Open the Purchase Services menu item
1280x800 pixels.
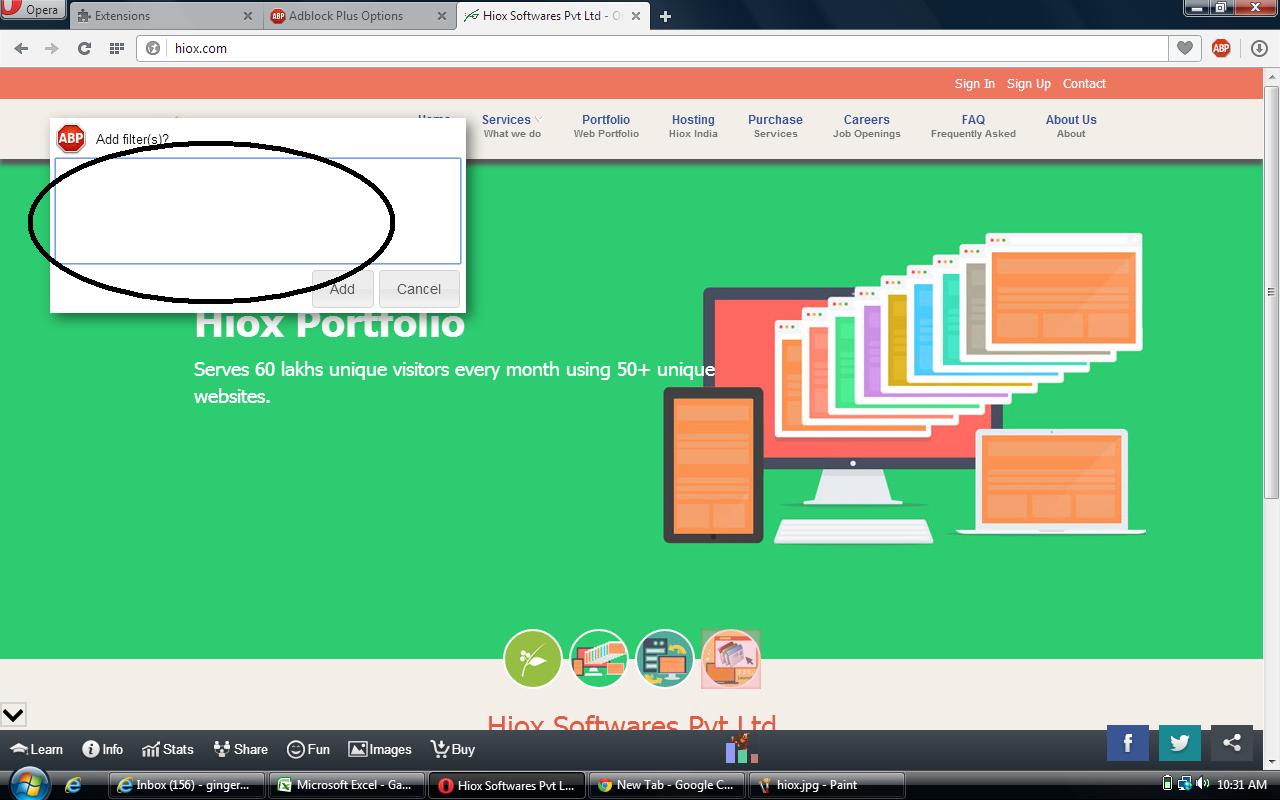coord(775,126)
